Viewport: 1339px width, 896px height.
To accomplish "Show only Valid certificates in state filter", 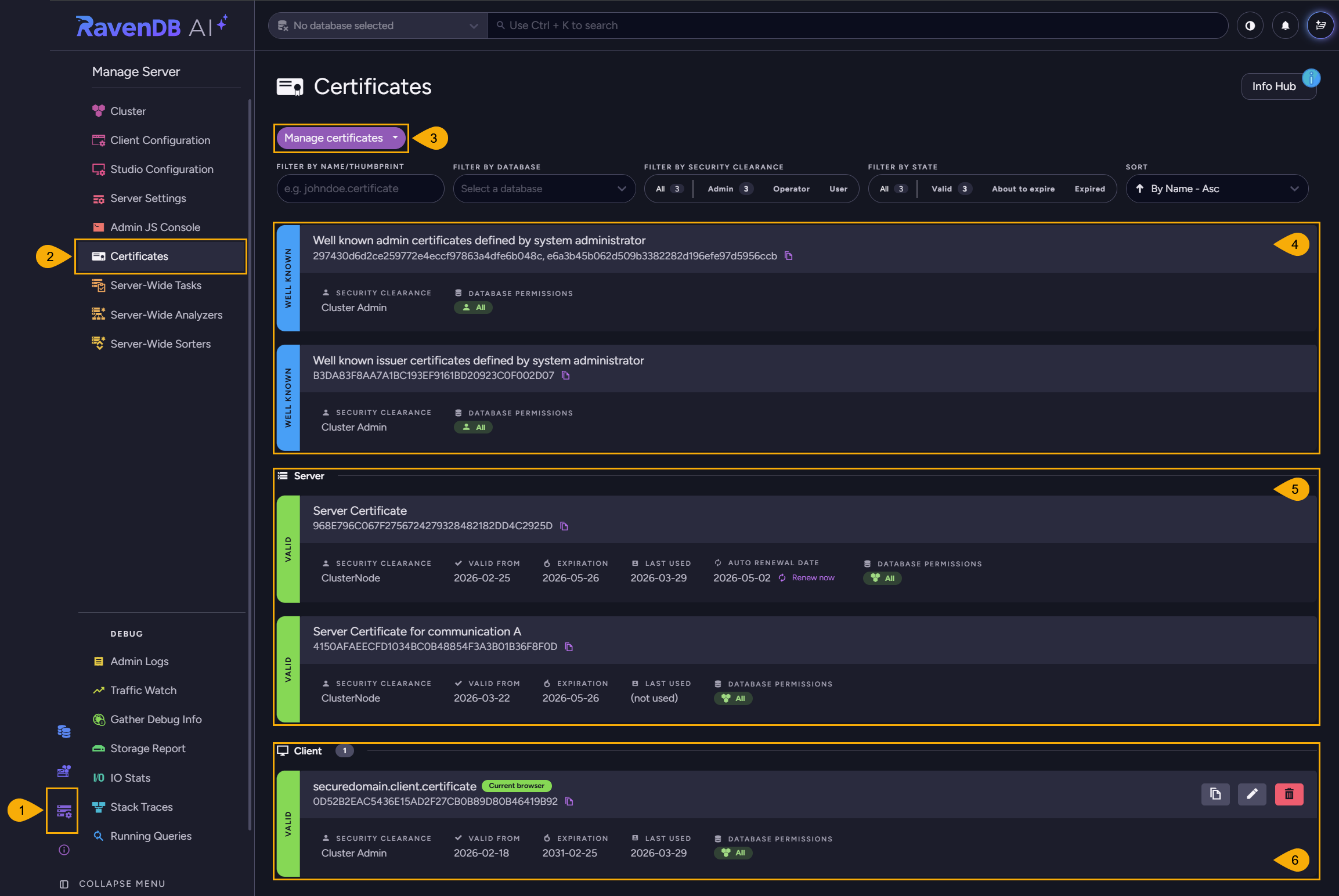I will 943,189.
